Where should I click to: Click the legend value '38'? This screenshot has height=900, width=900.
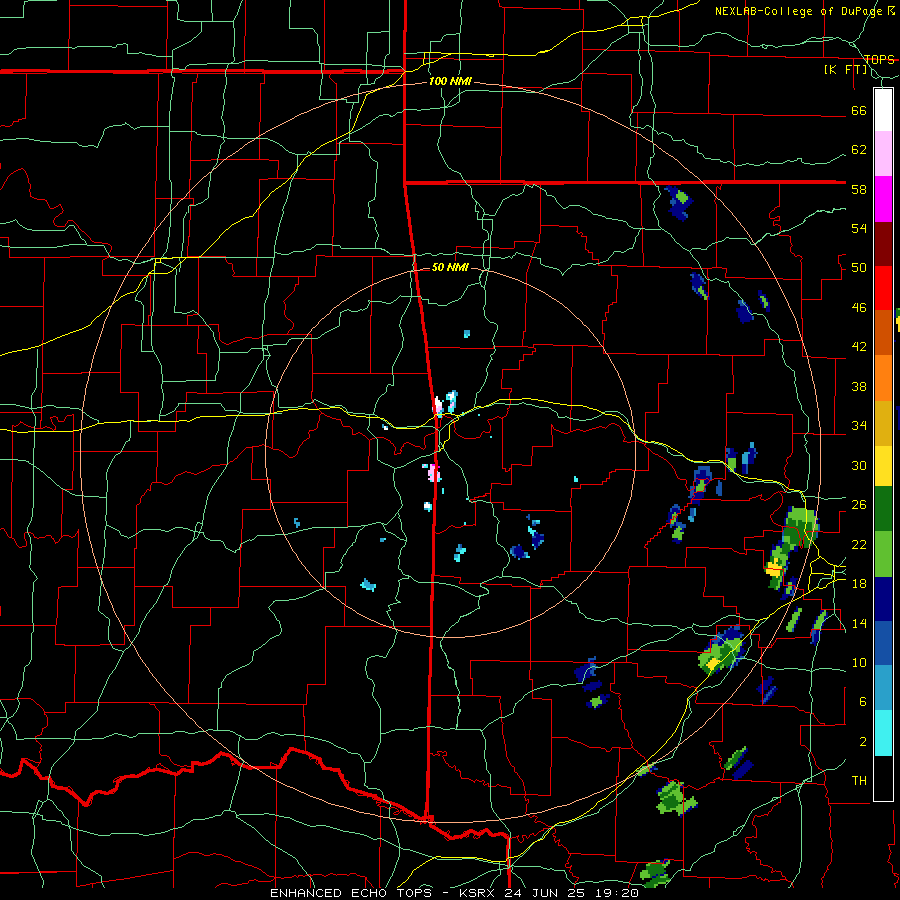[x=859, y=386]
